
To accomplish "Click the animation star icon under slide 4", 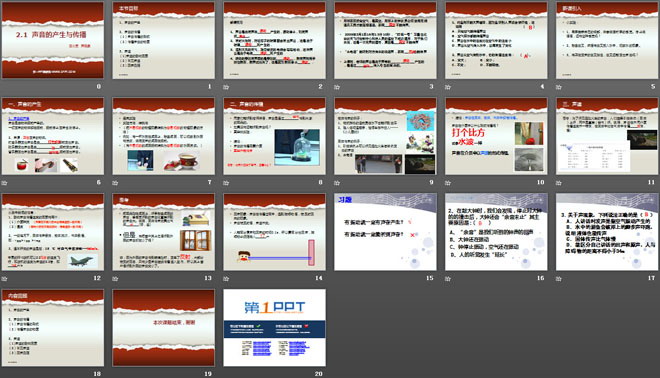I will coord(448,87).
